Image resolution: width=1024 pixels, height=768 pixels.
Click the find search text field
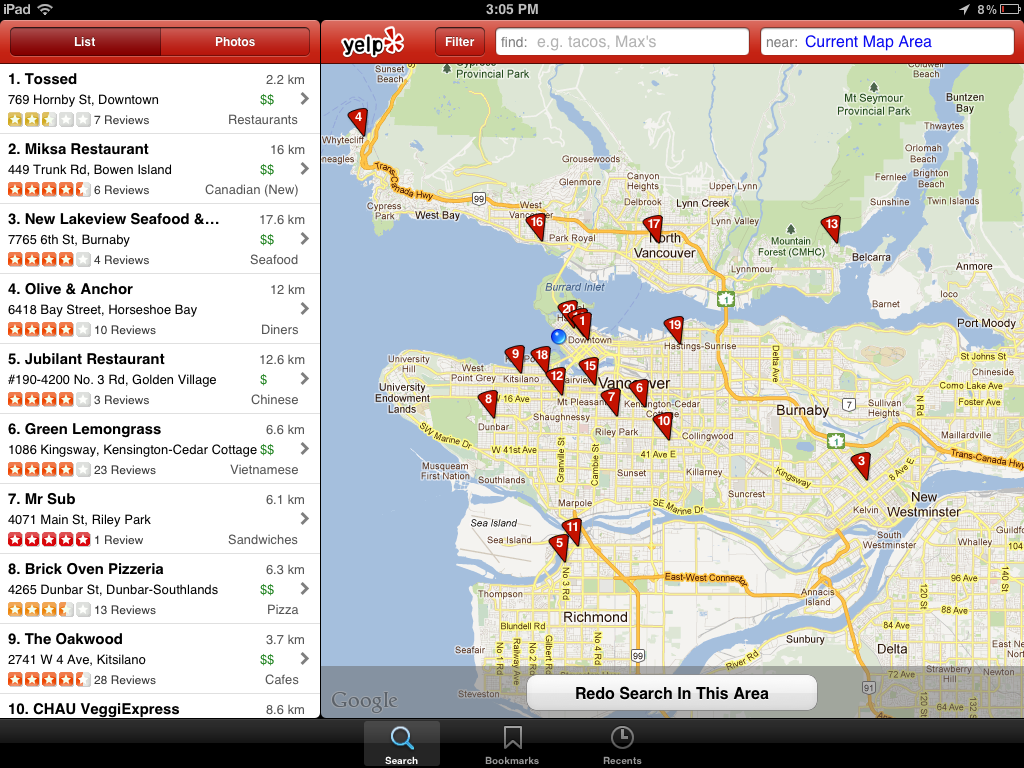(x=622, y=42)
